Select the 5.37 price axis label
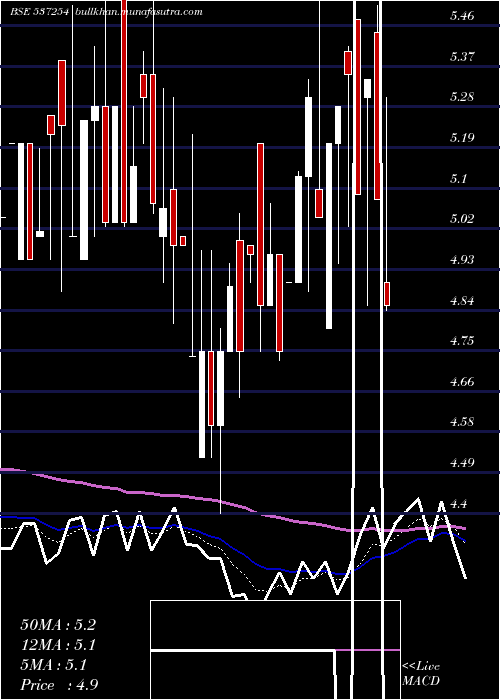Viewport: 500px width, 700px height. click(x=462, y=57)
